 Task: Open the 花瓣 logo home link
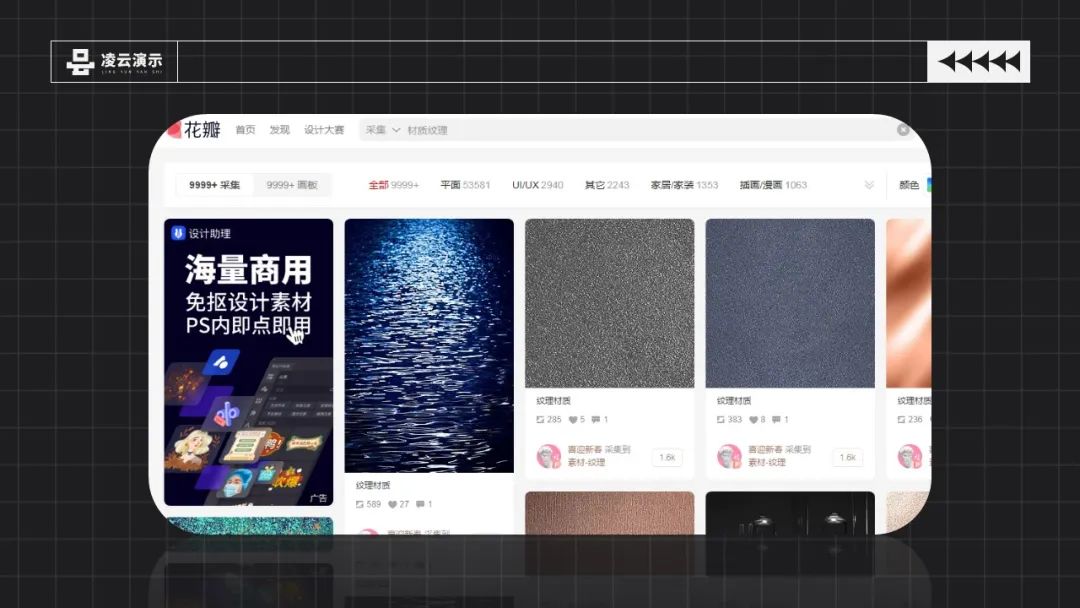[x=195, y=129]
